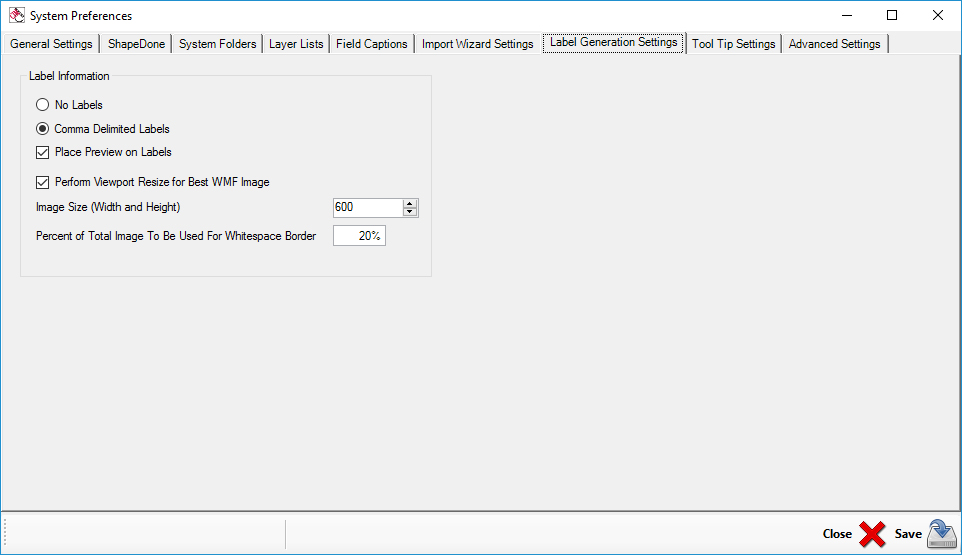The height and width of the screenshot is (555, 962).
Task: Increase Image Size with the up arrow
Action: point(410,204)
